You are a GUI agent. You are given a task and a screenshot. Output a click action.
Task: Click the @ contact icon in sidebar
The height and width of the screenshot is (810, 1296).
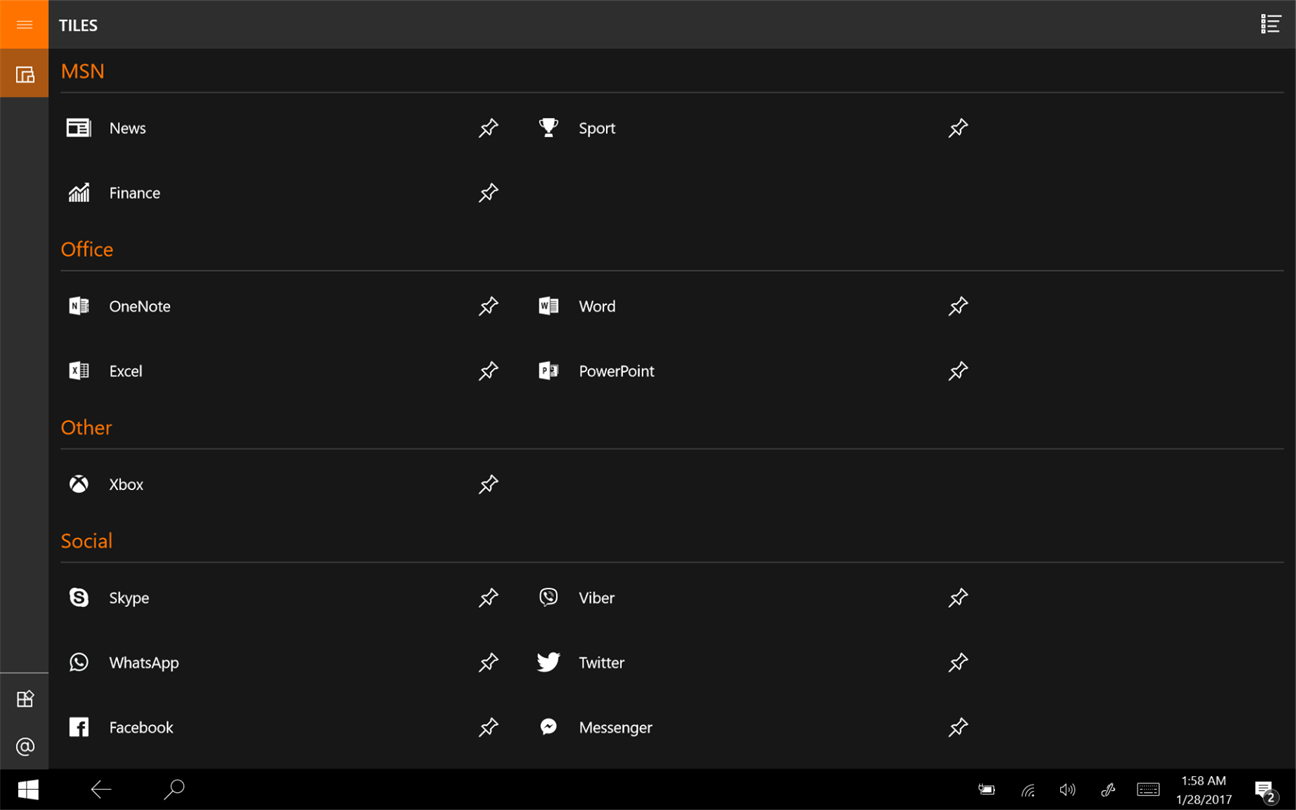[24, 746]
